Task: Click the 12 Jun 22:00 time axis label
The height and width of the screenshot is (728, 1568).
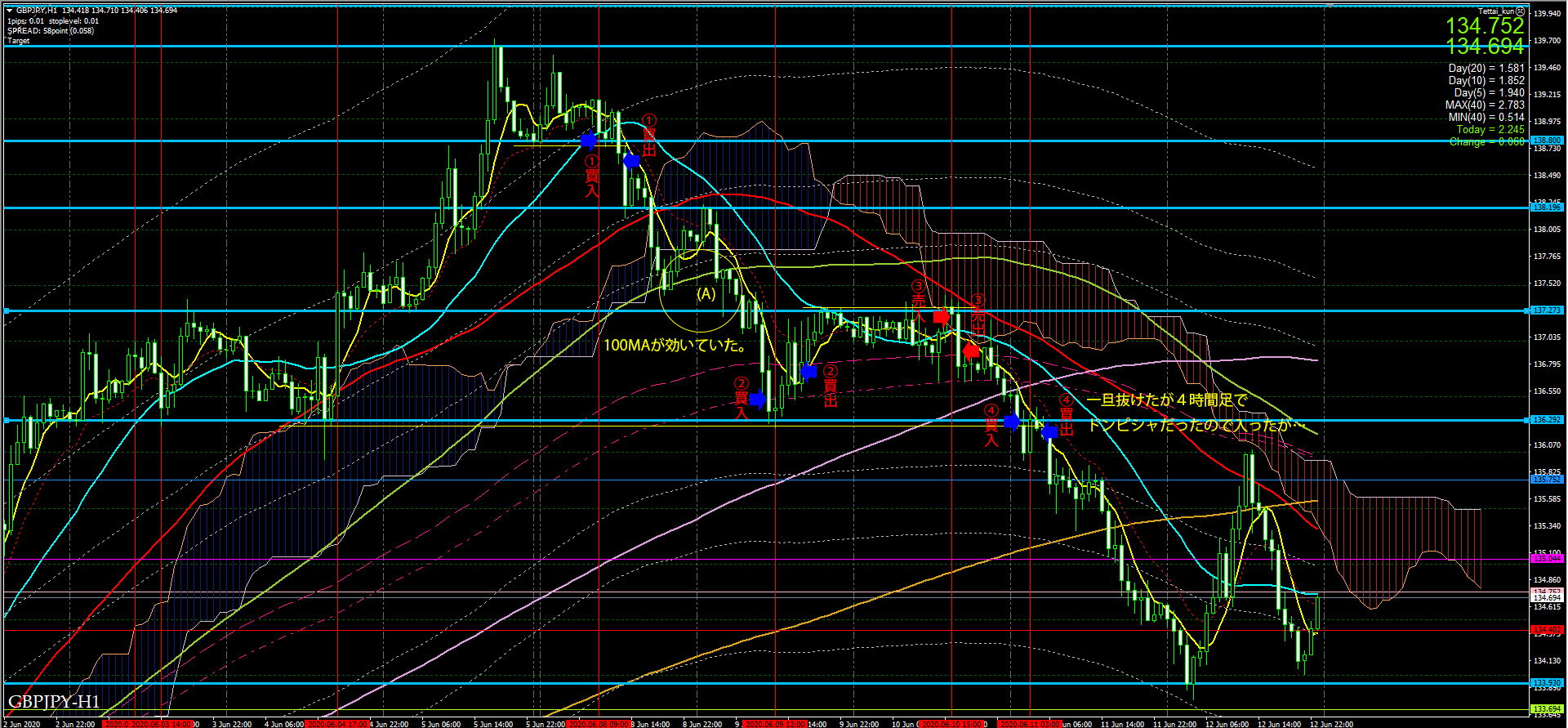Action: point(1331,724)
